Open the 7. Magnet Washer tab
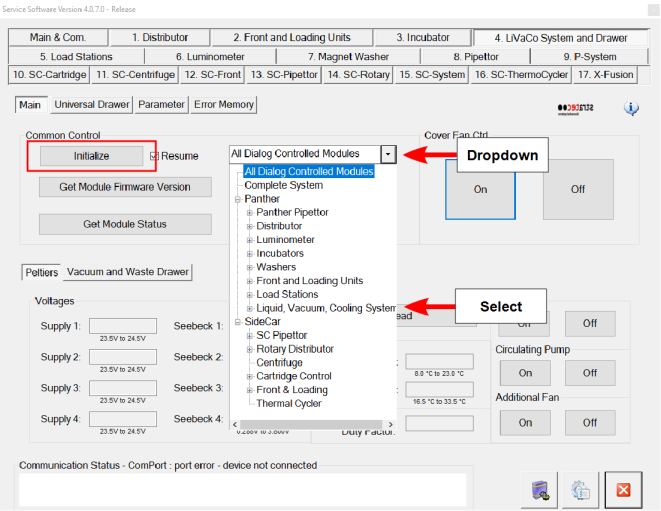The height and width of the screenshot is (511, 661). 347,57
